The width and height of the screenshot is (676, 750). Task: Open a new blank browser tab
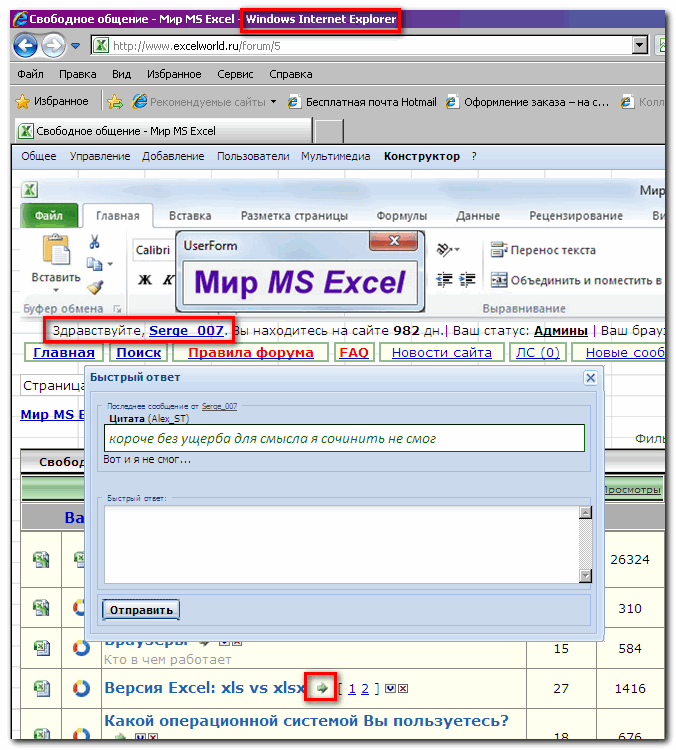pos(329,131)
